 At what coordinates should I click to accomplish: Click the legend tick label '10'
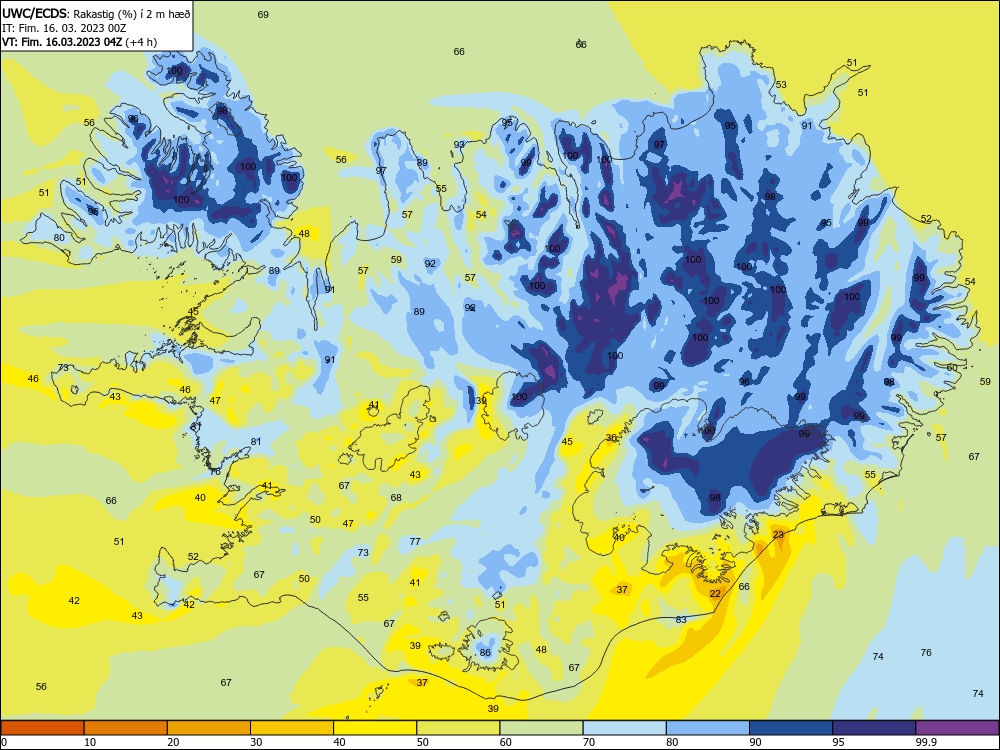[x=90, y=742]
